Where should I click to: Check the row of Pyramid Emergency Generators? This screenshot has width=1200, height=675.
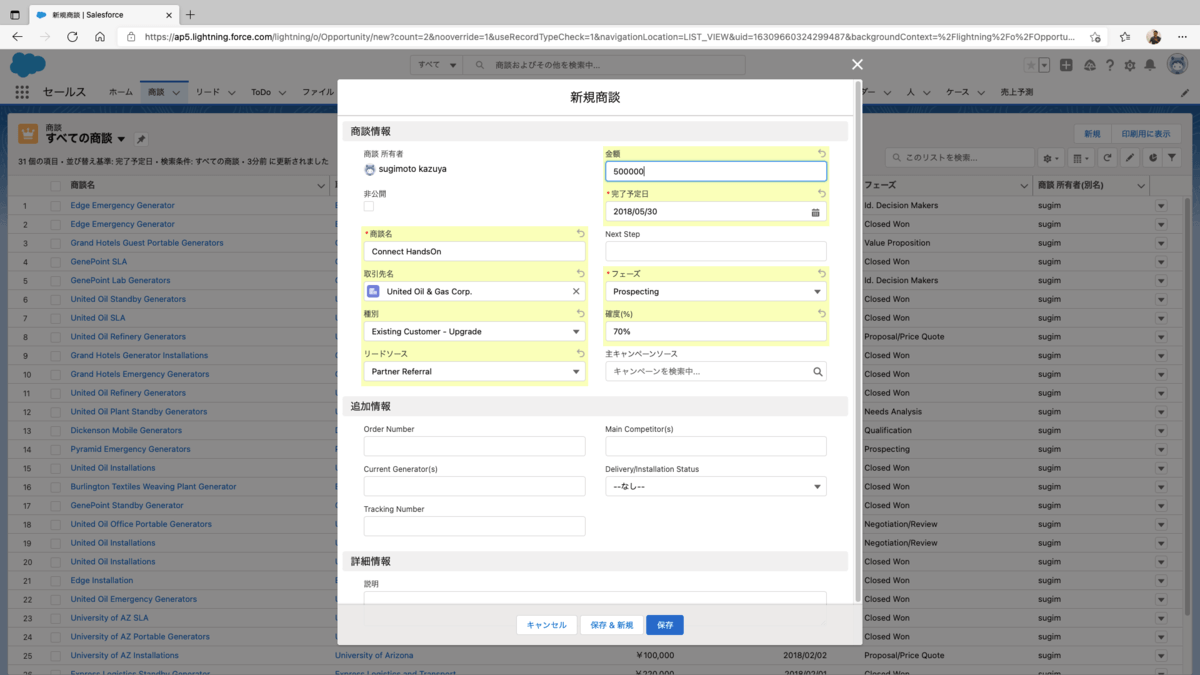pyautogui.click(x=56, y=449)
